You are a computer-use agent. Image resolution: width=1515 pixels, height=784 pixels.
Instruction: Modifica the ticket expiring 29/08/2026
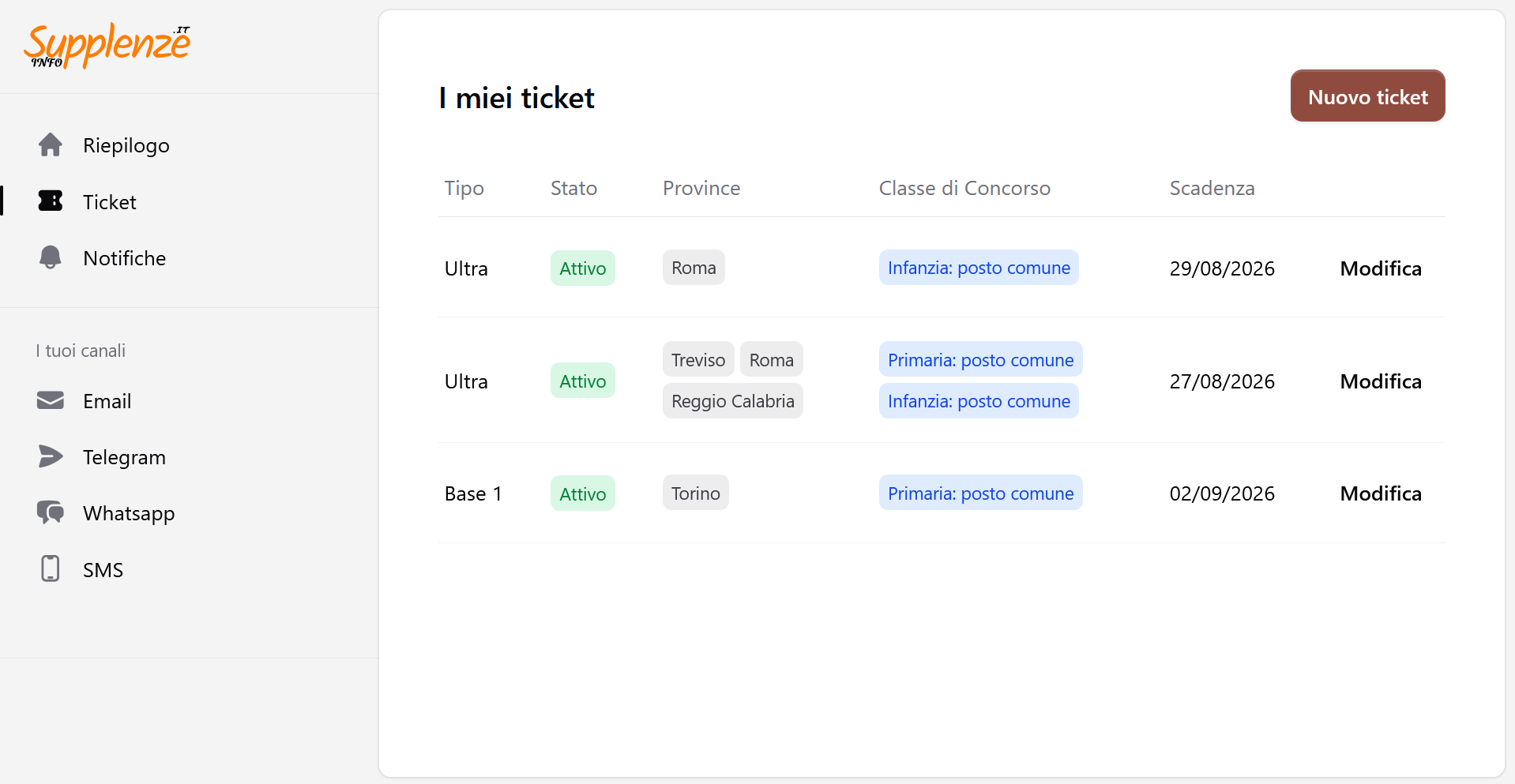click(x=1381, y=268)
